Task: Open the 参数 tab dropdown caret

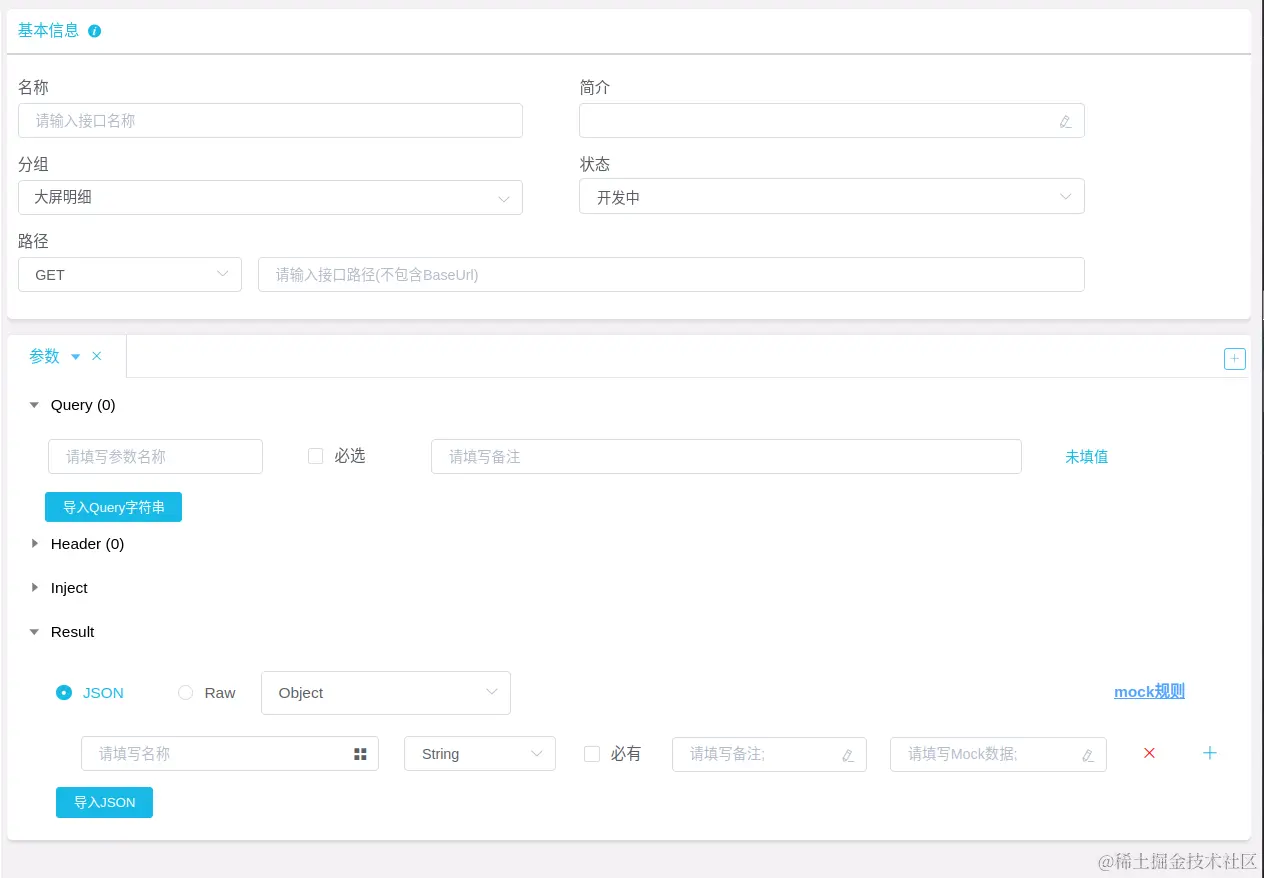Action: [76, 357]
